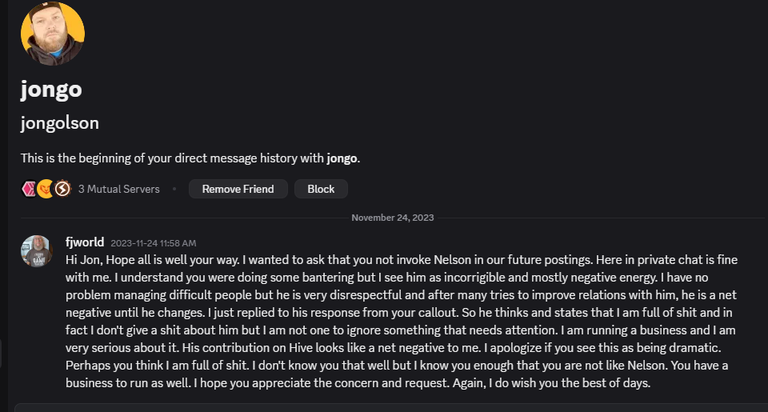Show the 3 Mutual Servers list
Image resolution: width=768 pixels, height=412 pixels.
pyautogui.click(x=119, y=189)
